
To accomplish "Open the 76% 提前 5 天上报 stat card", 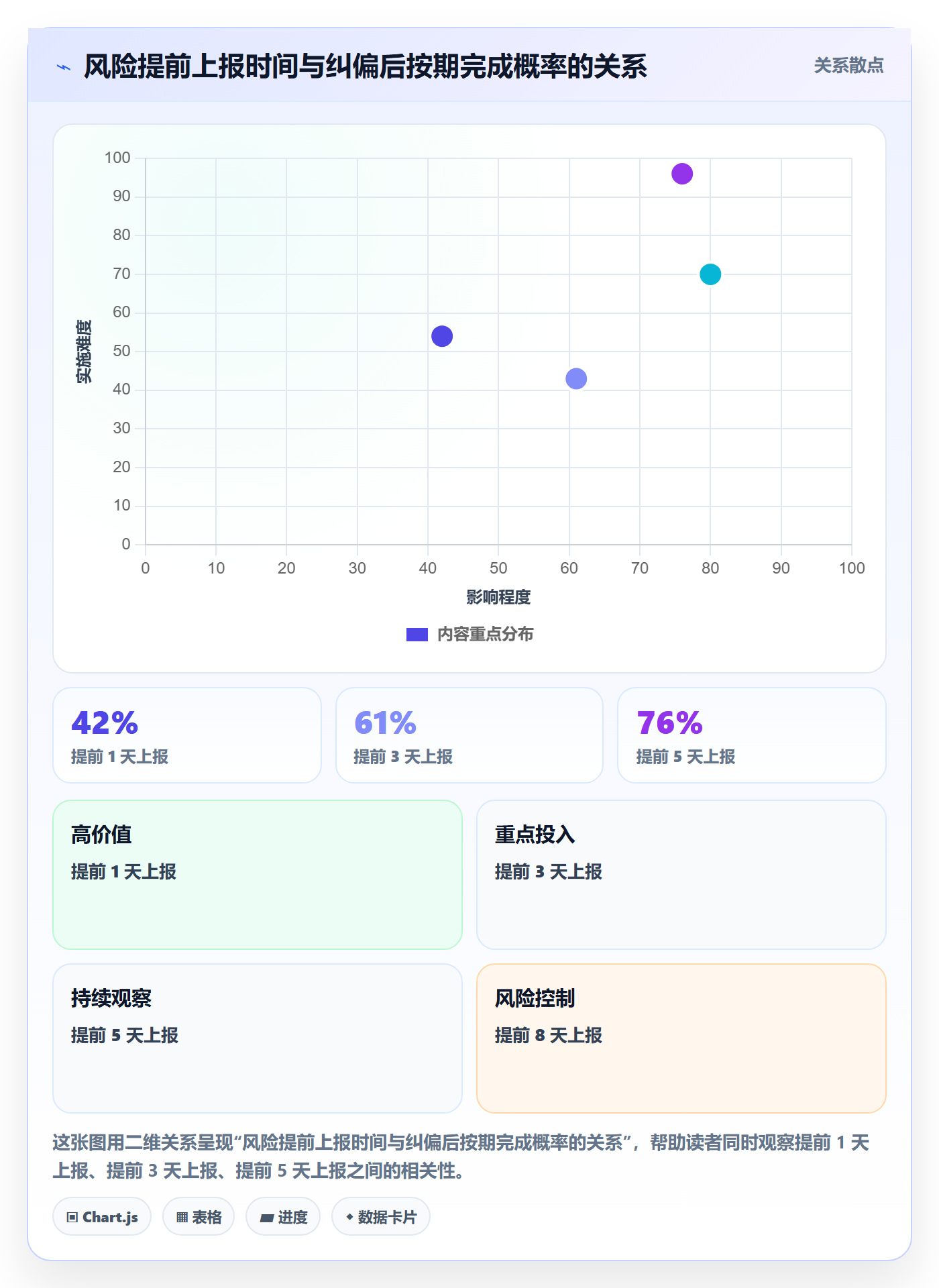I will [752, 735].
